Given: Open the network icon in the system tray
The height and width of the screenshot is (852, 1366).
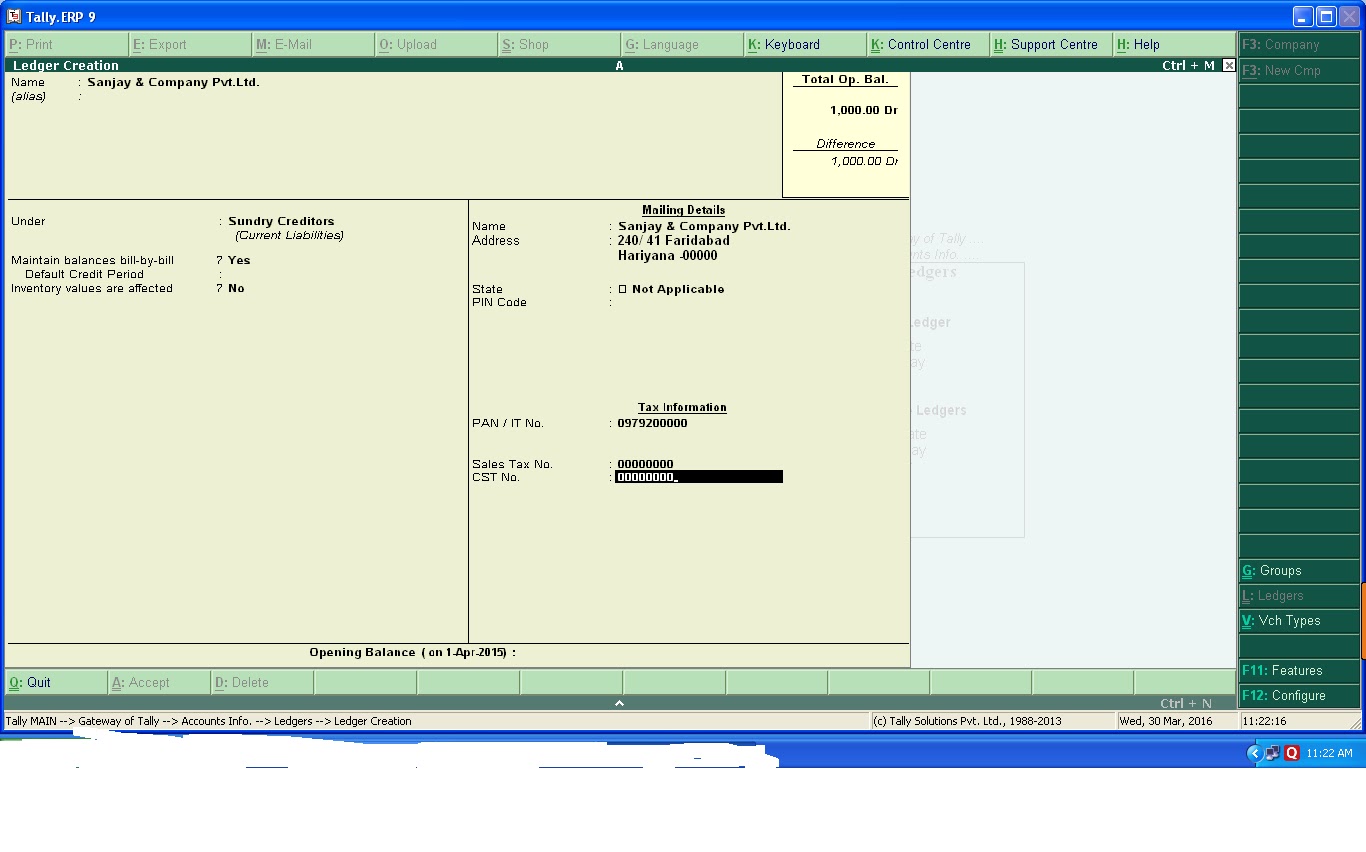Looking at the screenshot, I should tap(1272, 753).
